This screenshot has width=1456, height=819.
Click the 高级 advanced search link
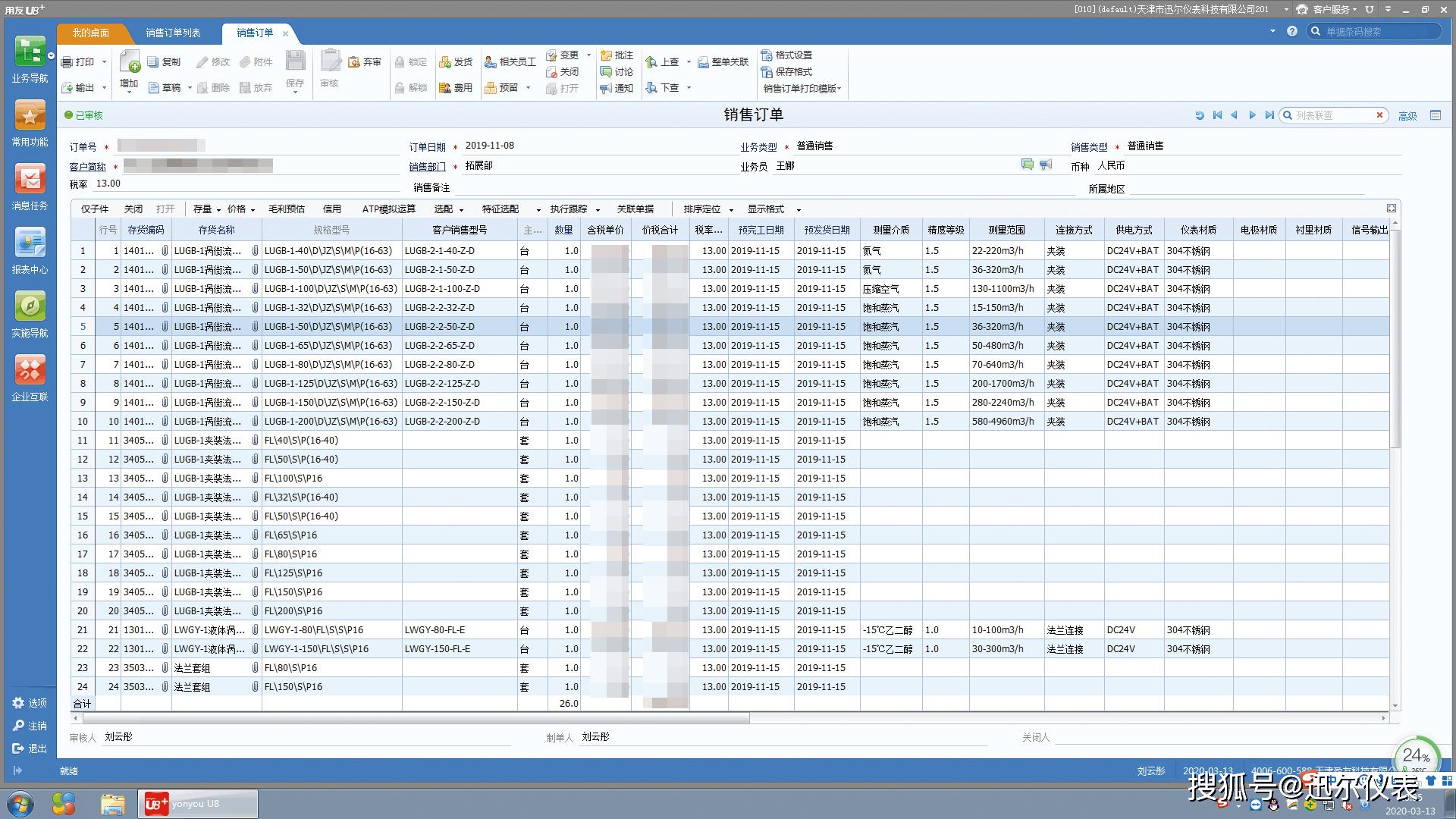click(1407, 116)
